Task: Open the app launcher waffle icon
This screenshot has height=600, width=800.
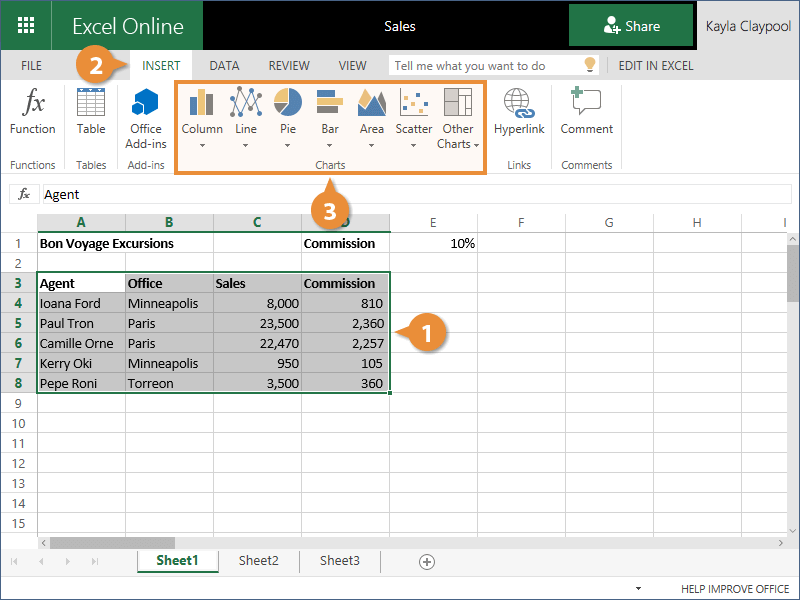Action: point(25,26)
